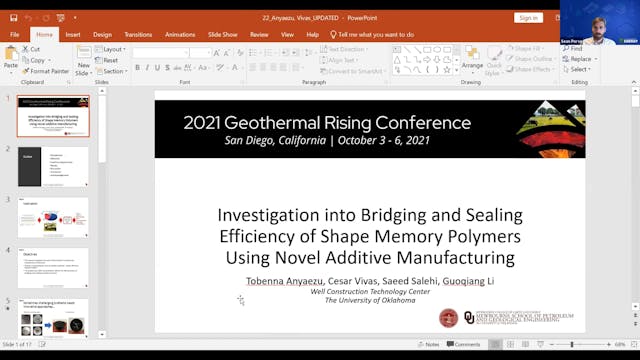The image size is (640, 360).
Task: Open the View tab
Action: tap(287, 35)
